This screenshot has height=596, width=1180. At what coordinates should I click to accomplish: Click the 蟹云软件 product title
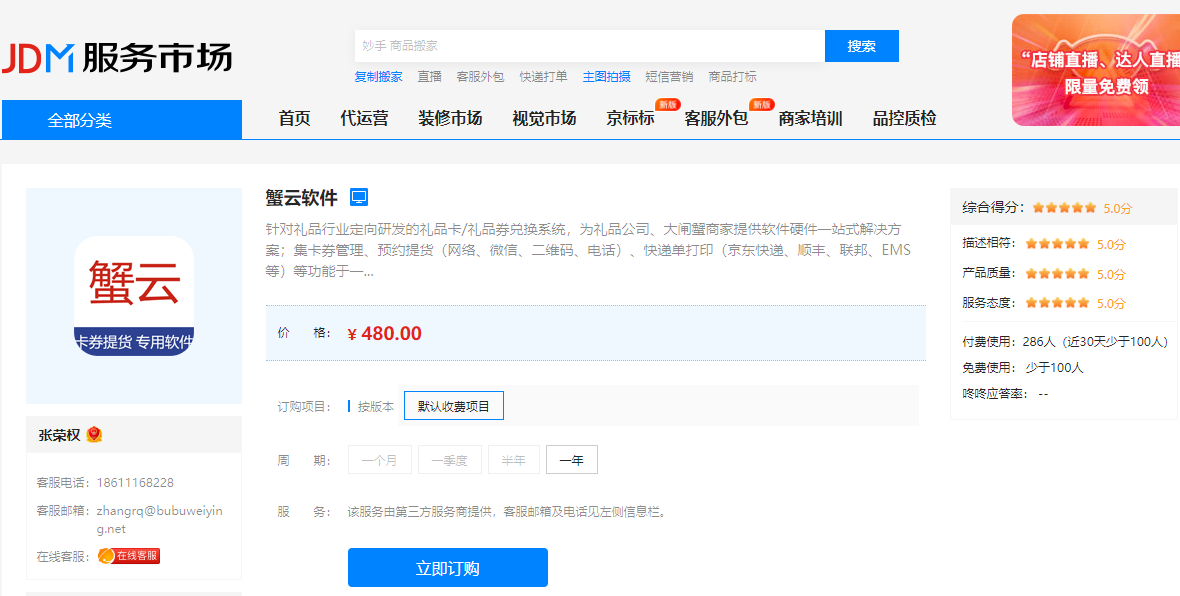pyautogui.click(x=302, y=198)
